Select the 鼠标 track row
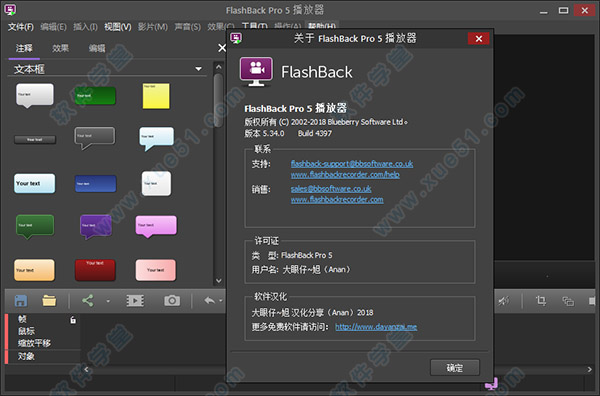Viewport: 600px width, 396px height. click(43, 331)
